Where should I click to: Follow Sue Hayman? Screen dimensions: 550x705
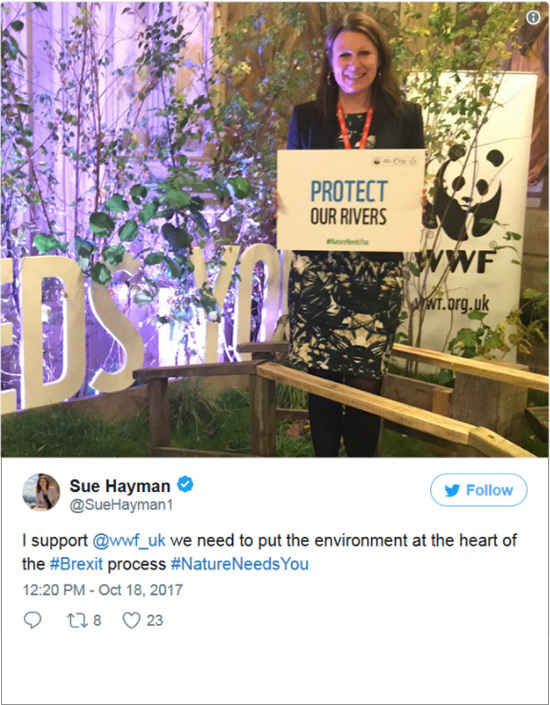coord(478,490)
